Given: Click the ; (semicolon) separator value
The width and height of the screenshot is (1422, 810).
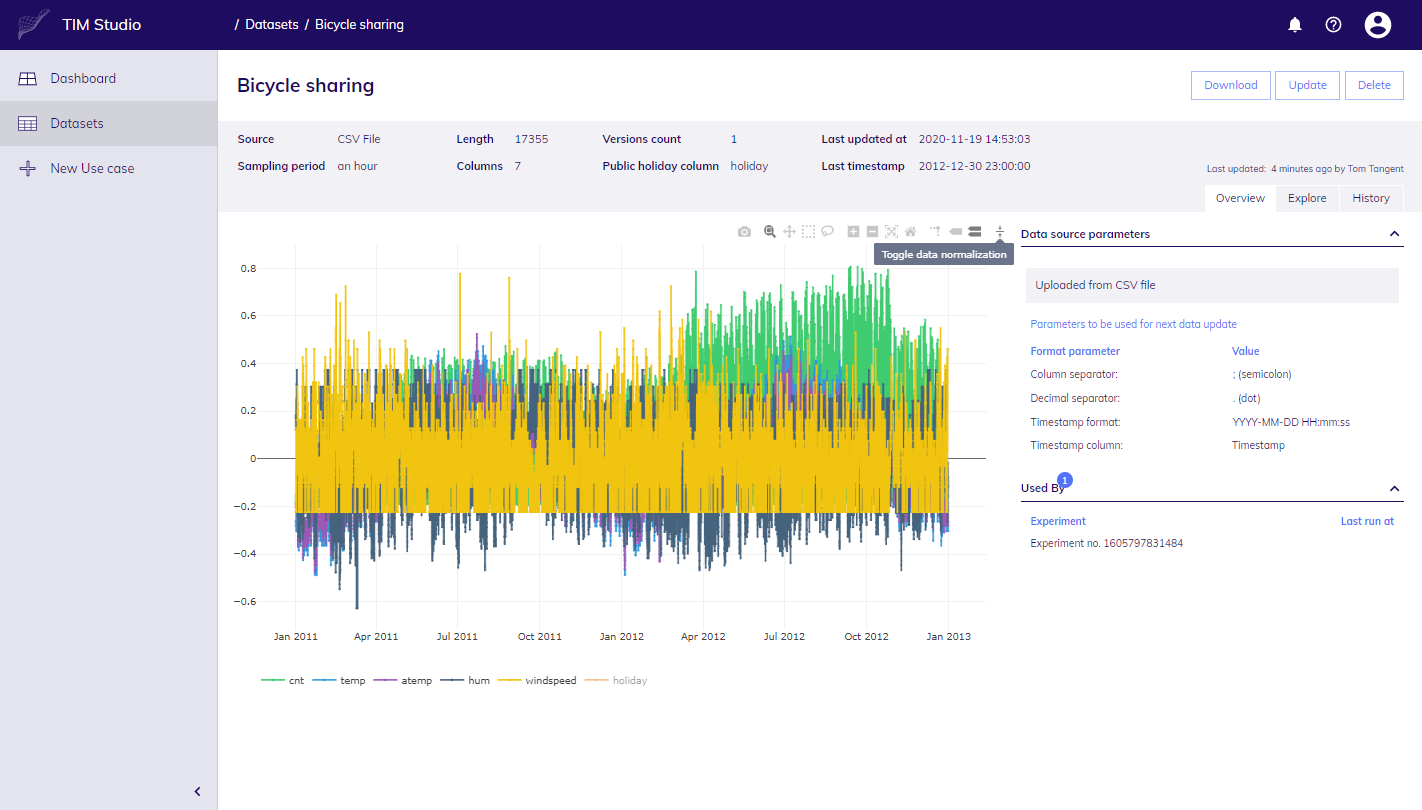Looking at the screenshot, I should point(1262,375).
